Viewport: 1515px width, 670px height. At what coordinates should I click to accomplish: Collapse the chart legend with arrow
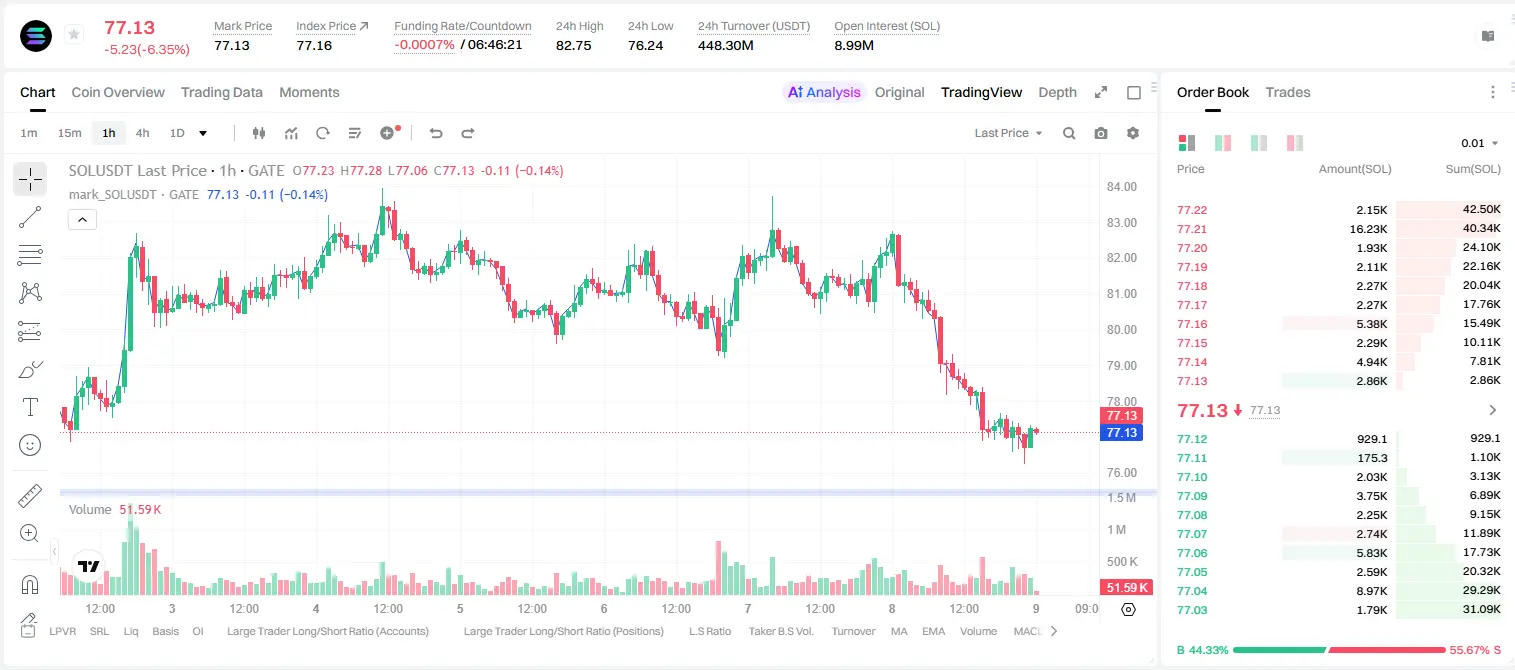point(82,220)
